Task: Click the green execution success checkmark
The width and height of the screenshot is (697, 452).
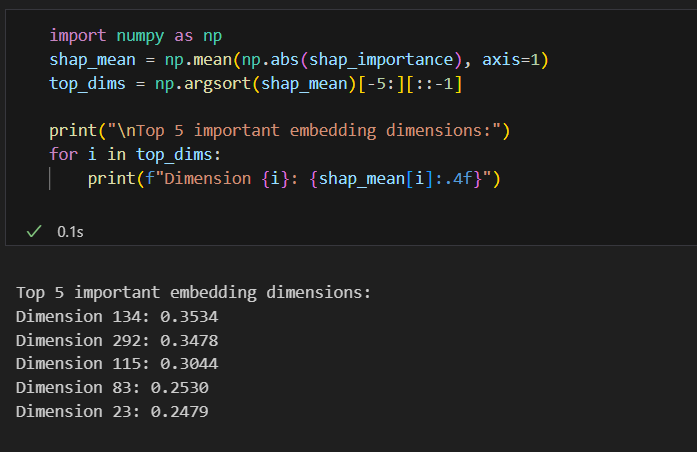Action: pos(34,231)
